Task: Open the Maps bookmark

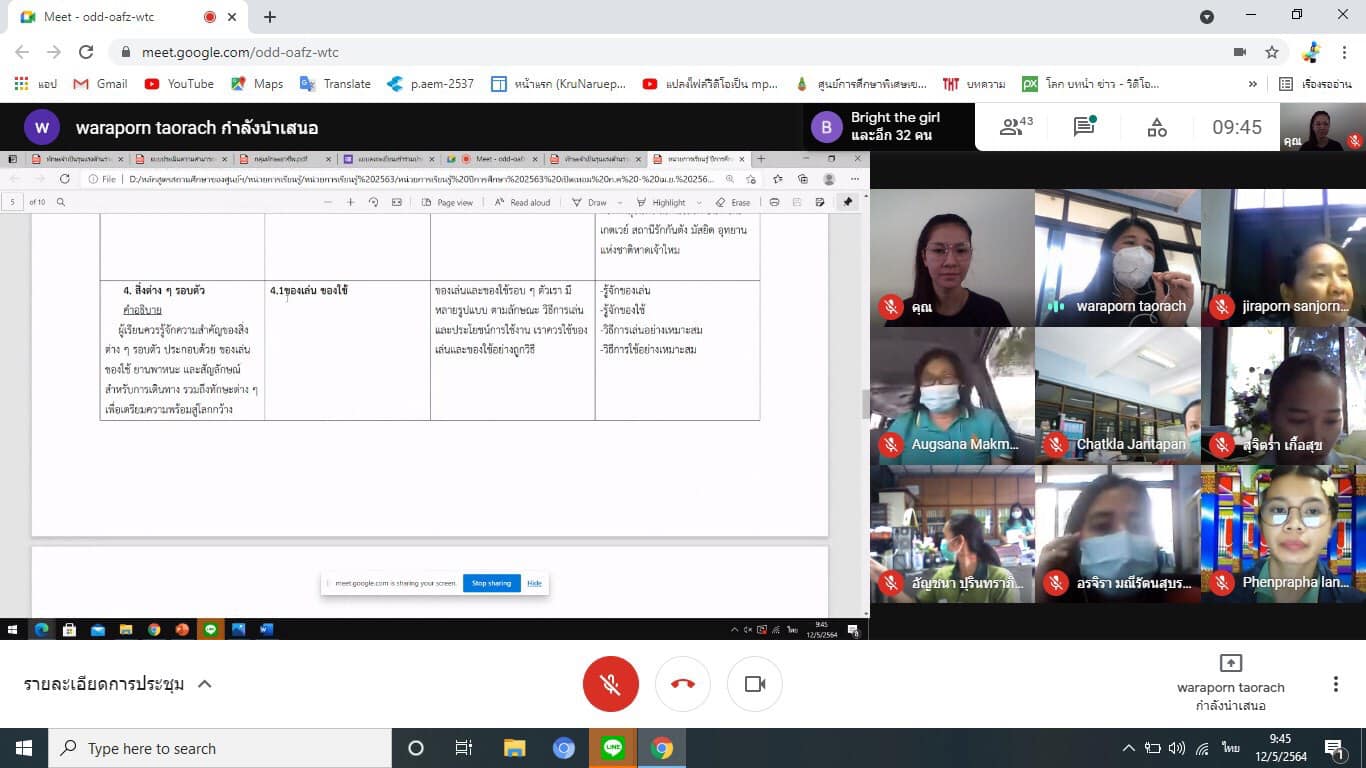Action: click(257, 84)
